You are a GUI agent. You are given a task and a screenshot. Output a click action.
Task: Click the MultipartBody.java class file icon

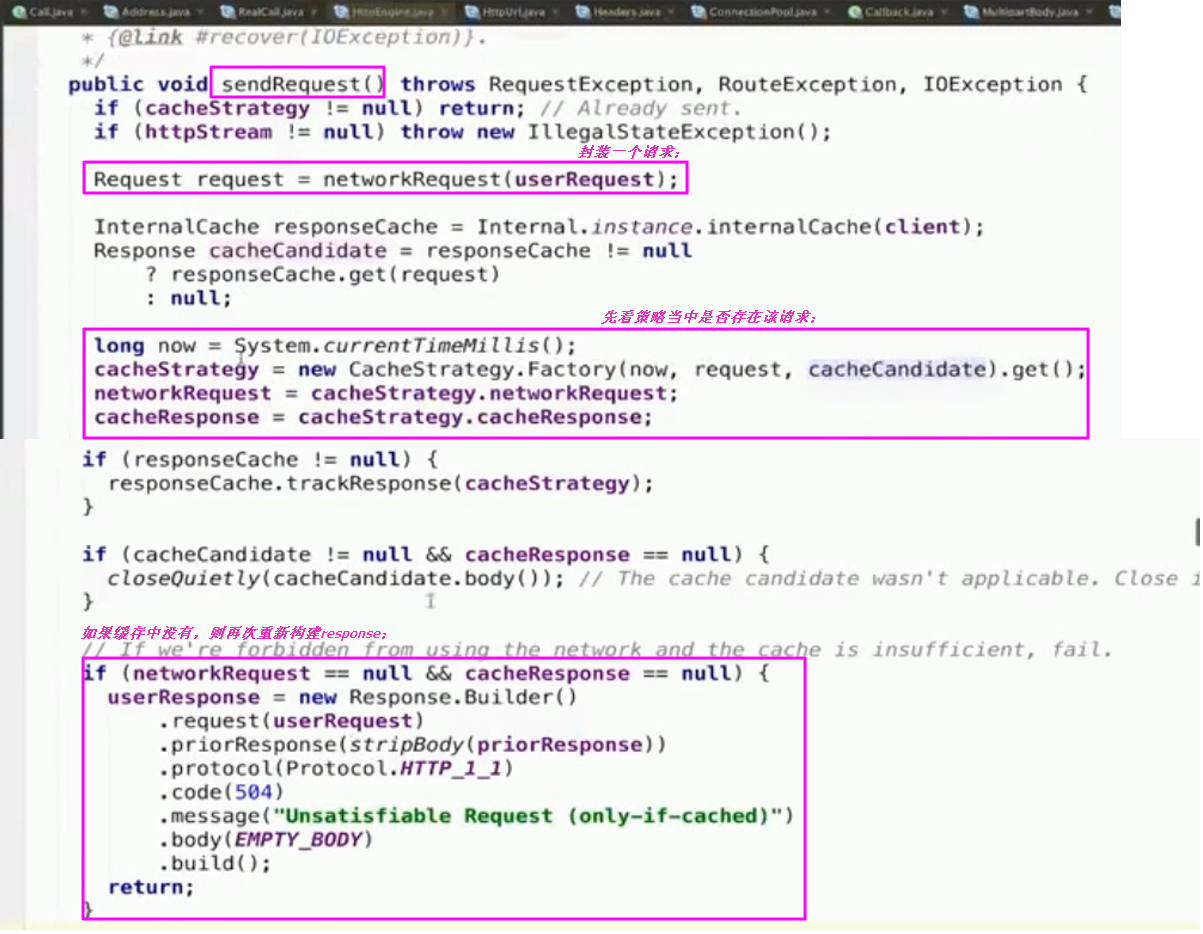coord(970,12)
